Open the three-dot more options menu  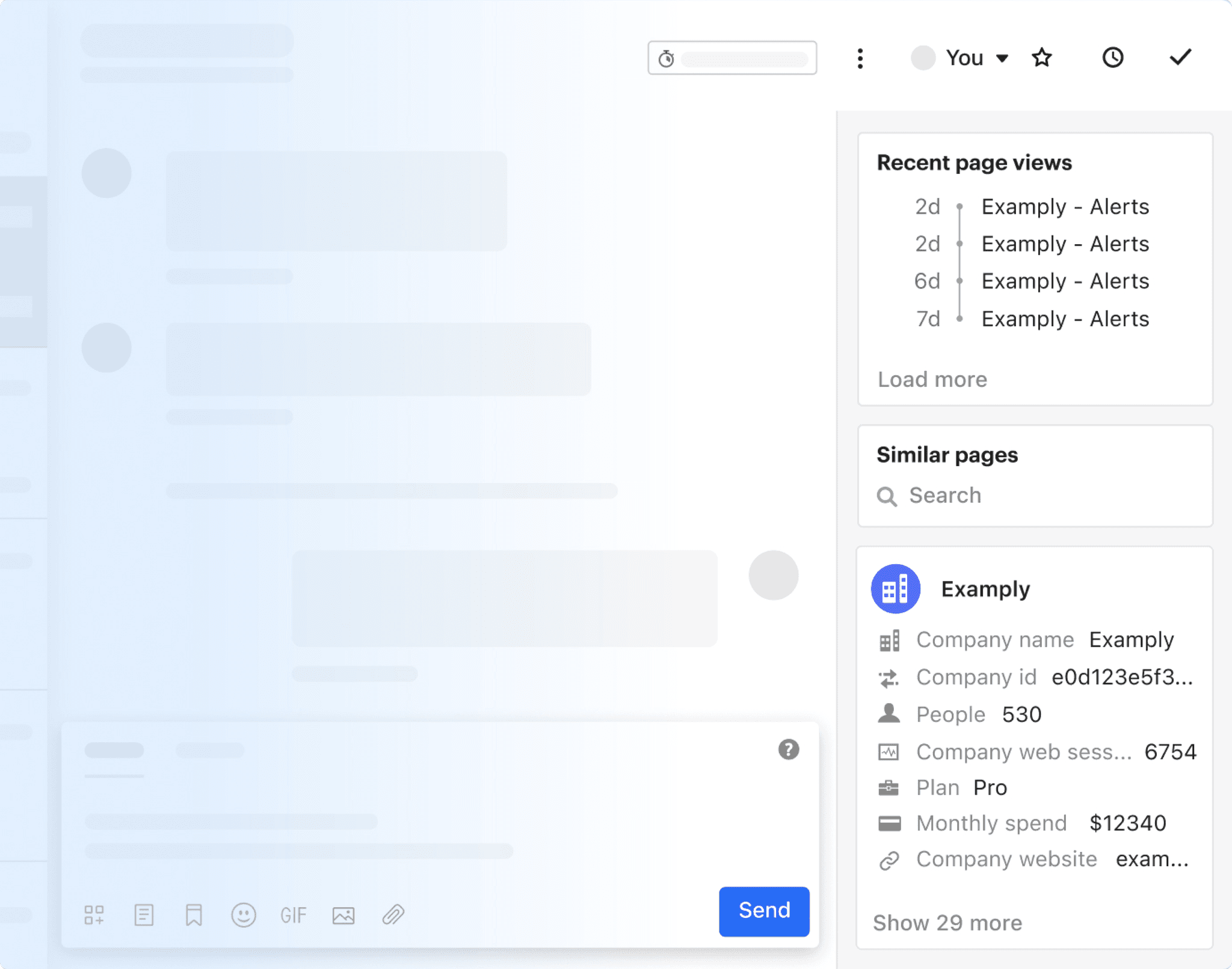(x=860, y=58)
